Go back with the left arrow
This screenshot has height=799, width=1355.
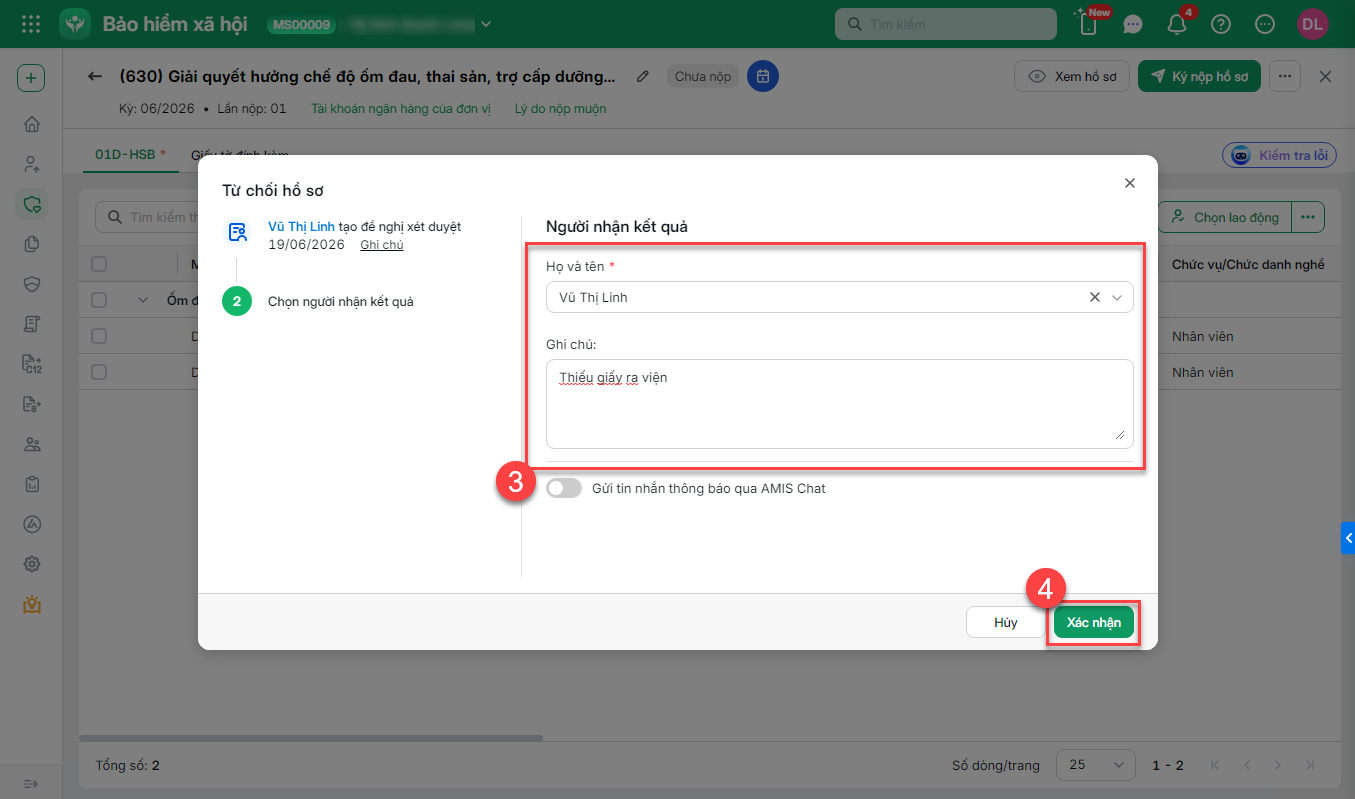[x=95, y=76]
